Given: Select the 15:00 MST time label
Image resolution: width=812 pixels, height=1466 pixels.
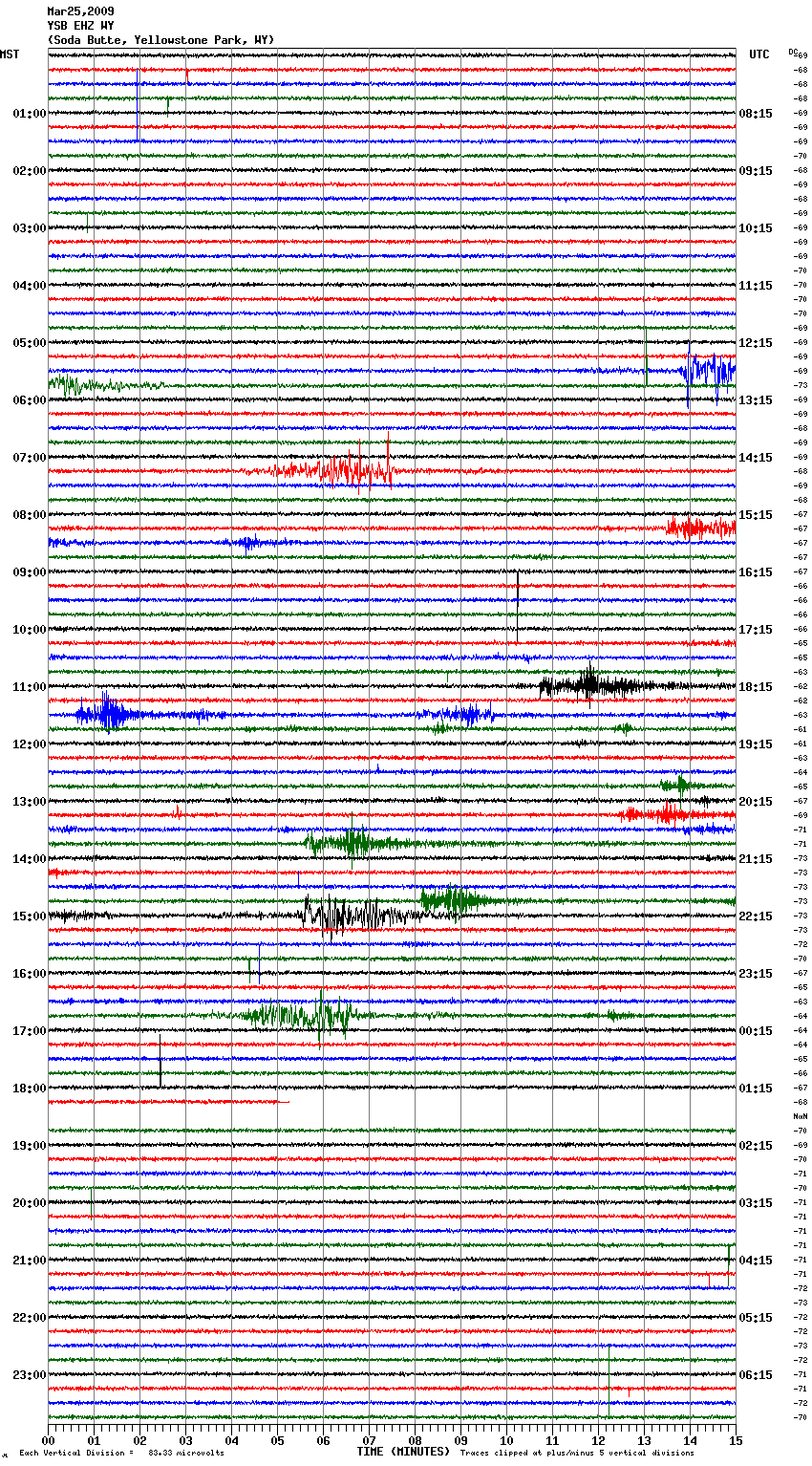Looking at the screenshot, I should pos(29,916).
